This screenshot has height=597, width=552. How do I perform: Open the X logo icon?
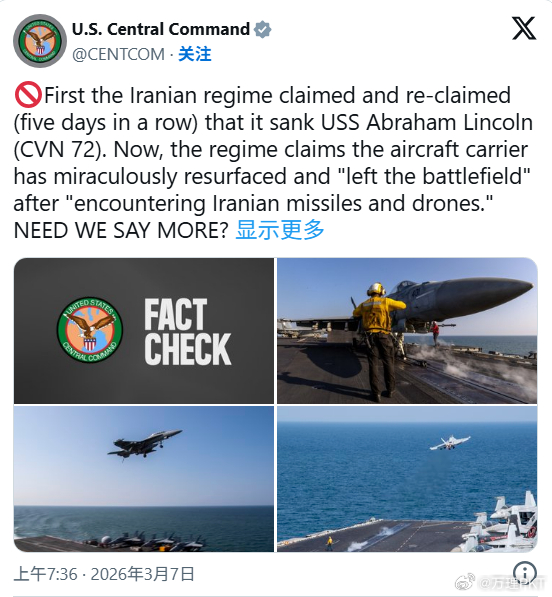(x=524, y=28)
